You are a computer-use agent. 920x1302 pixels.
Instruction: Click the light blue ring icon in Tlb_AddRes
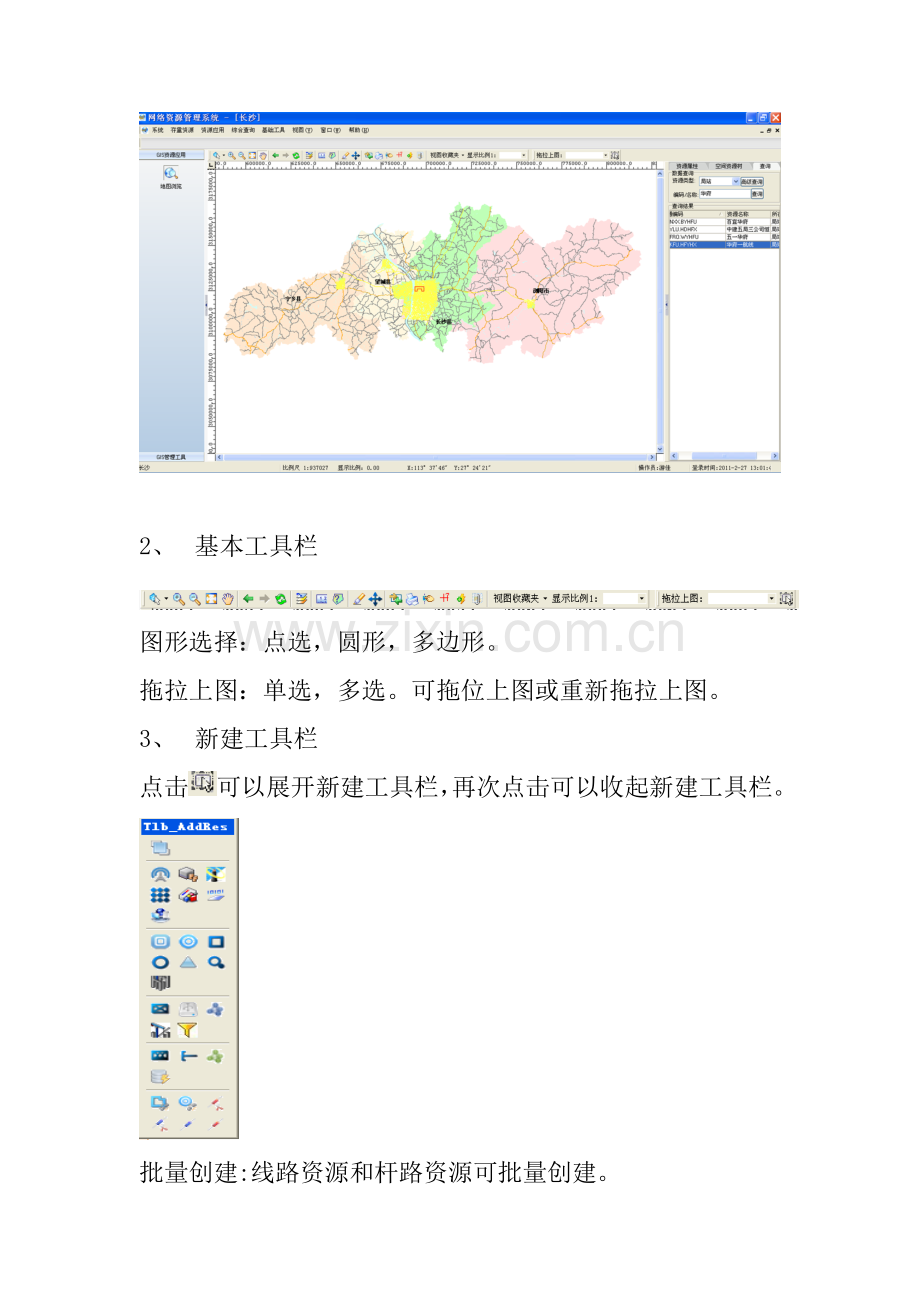(187, 942)
